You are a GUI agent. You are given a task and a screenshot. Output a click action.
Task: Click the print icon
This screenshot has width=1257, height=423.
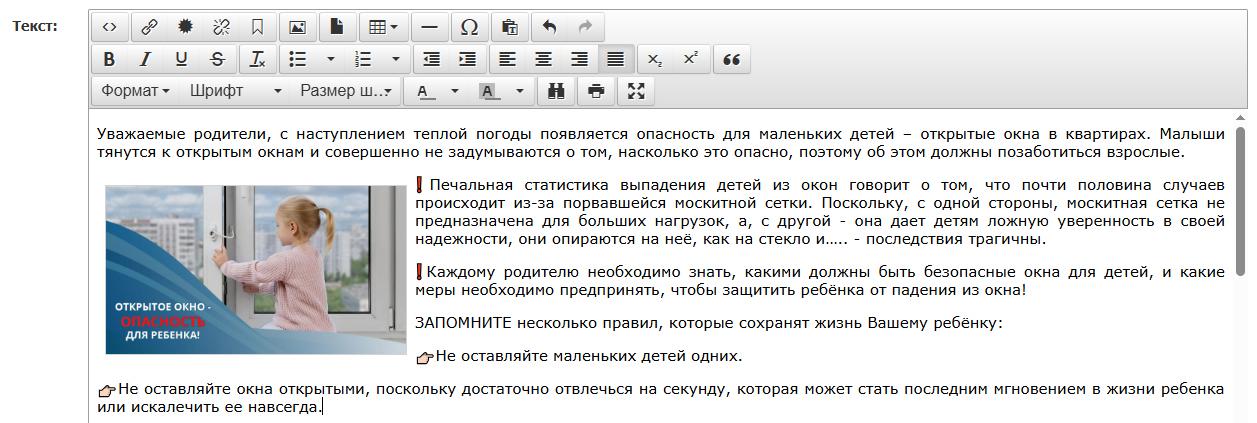point(596,91)
